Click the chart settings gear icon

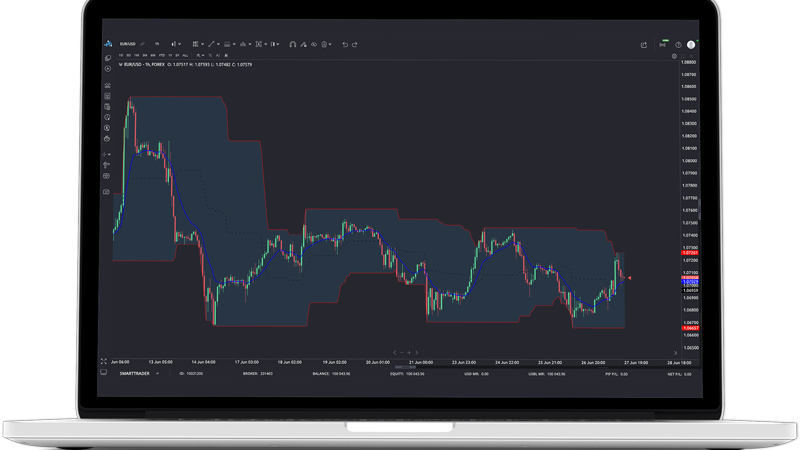pos(674,56)
